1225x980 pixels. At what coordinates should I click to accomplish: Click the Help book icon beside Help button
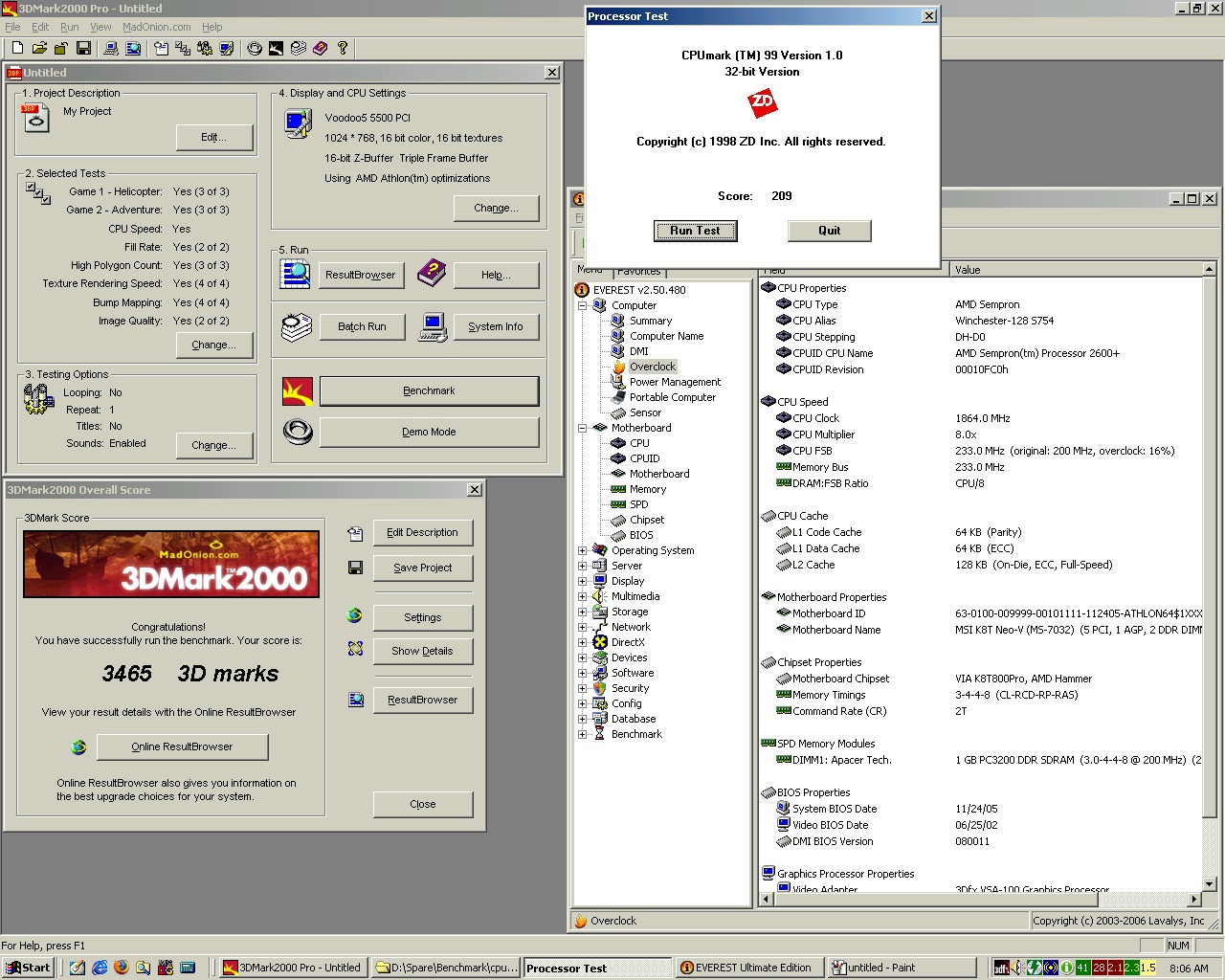(x=432, y=274)
